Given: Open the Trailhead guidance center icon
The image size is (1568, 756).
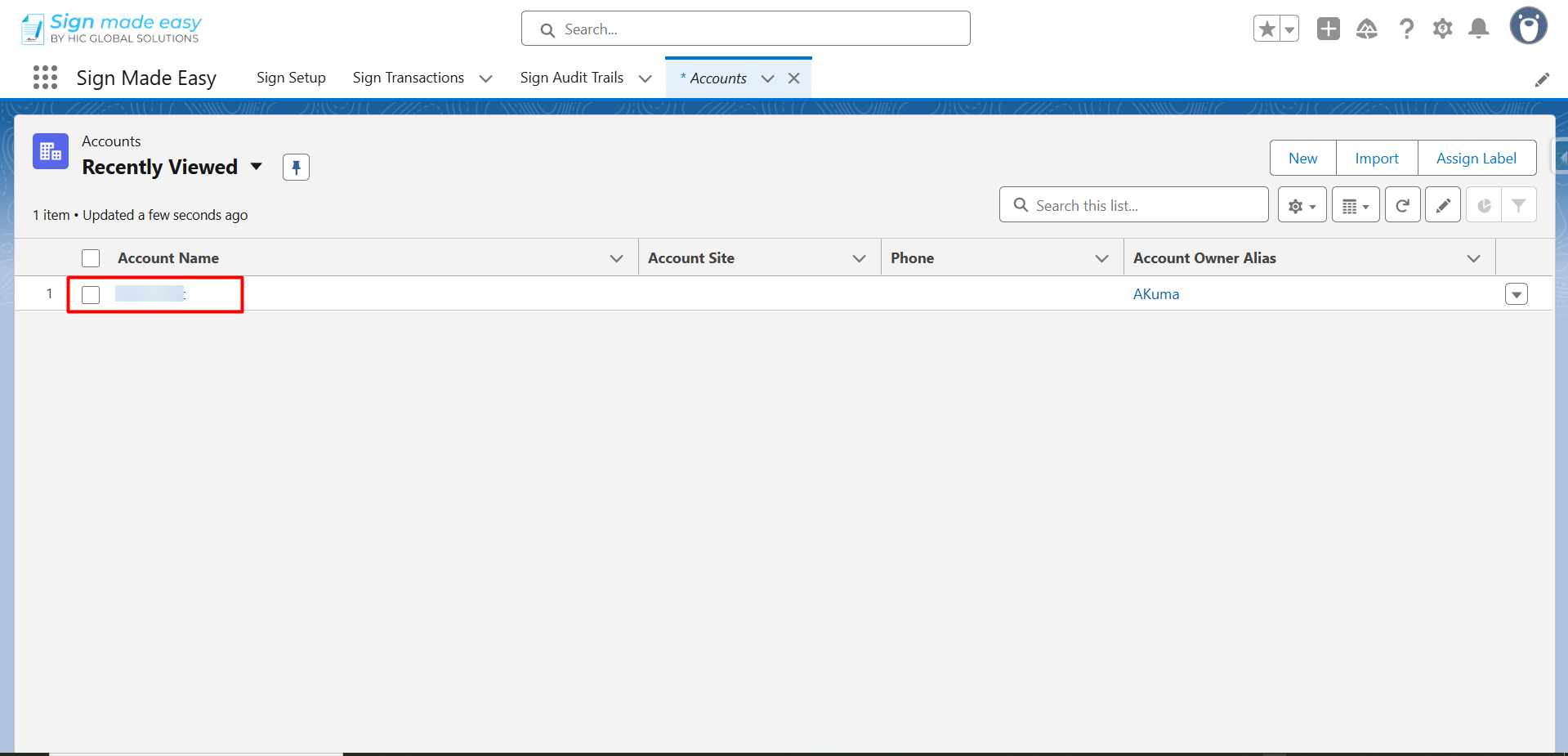Looking at the screenshot, I should (x=1367, y=28).
